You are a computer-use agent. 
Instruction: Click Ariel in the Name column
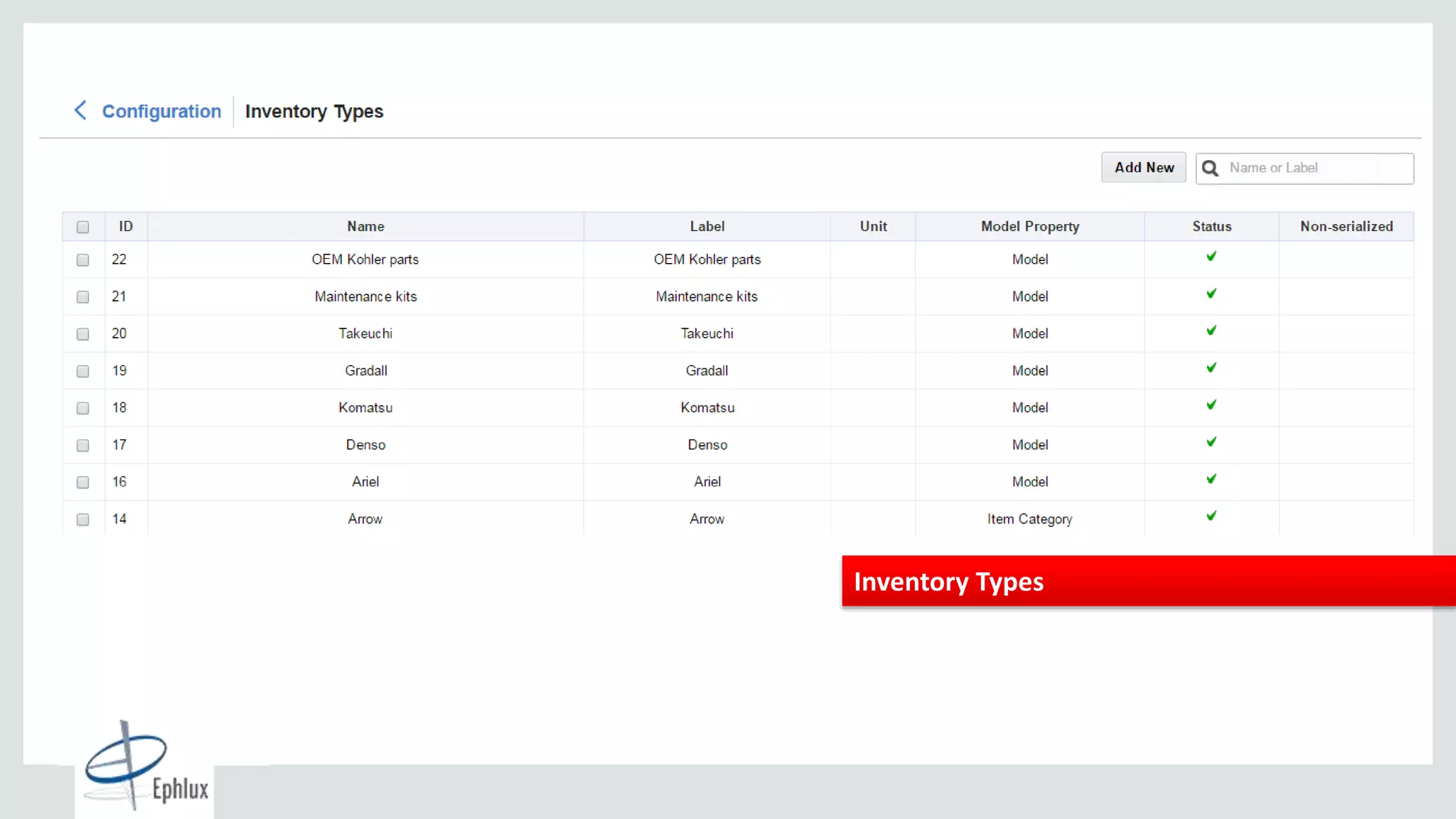365,481
